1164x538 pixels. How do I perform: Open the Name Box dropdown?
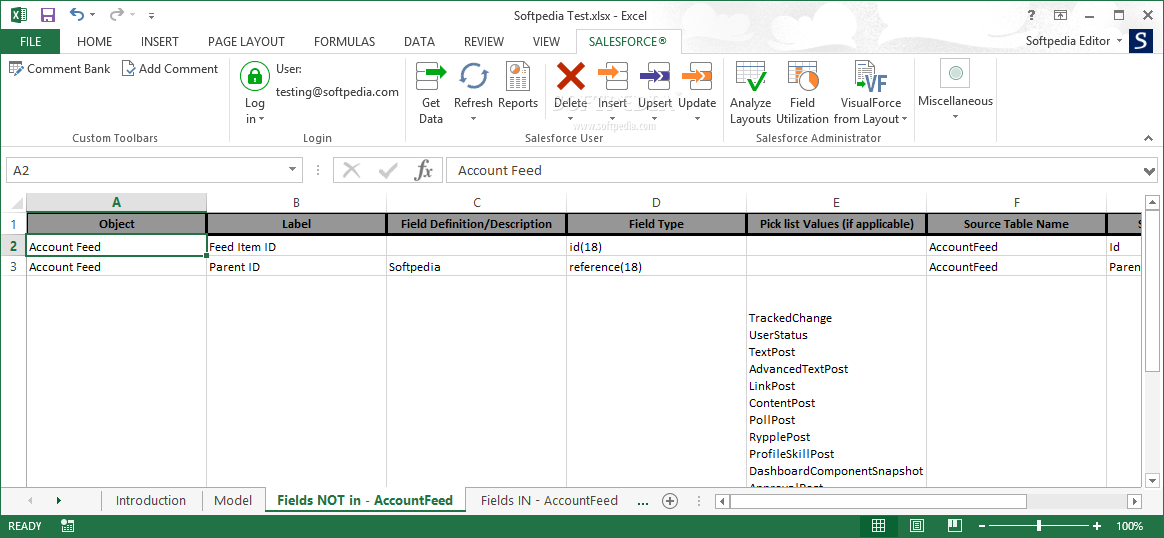[292, 170]
